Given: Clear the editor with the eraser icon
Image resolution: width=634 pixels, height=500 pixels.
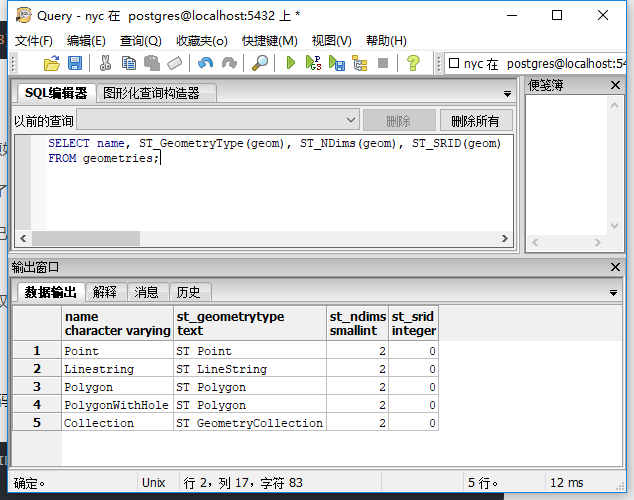Looking at the screenshot, I should coord(175,63).
